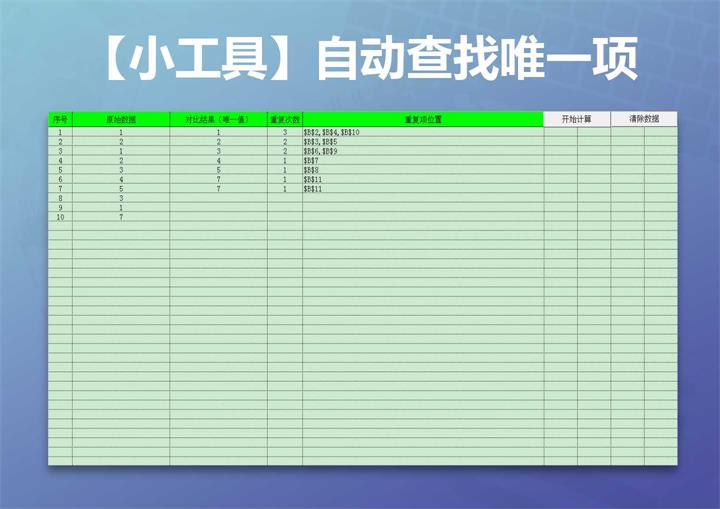The height and width of the screenshot is (509, 720).
Task: Click first empty original data cell below row 10
Action: coord(121,227)
